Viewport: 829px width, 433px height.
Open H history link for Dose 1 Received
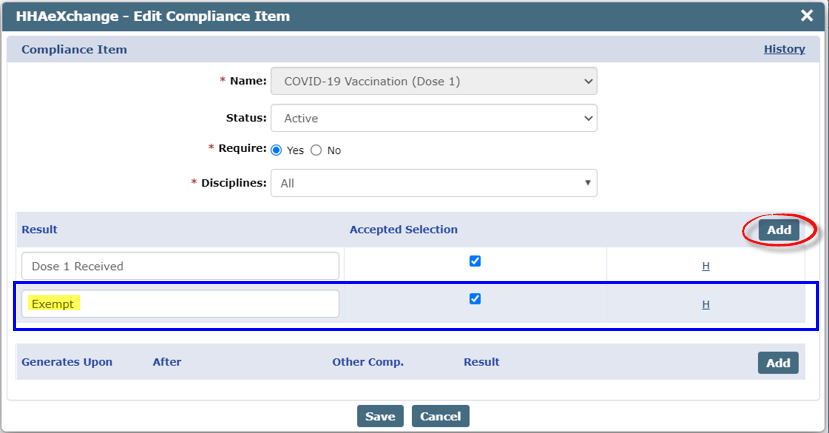pos(705,267)
